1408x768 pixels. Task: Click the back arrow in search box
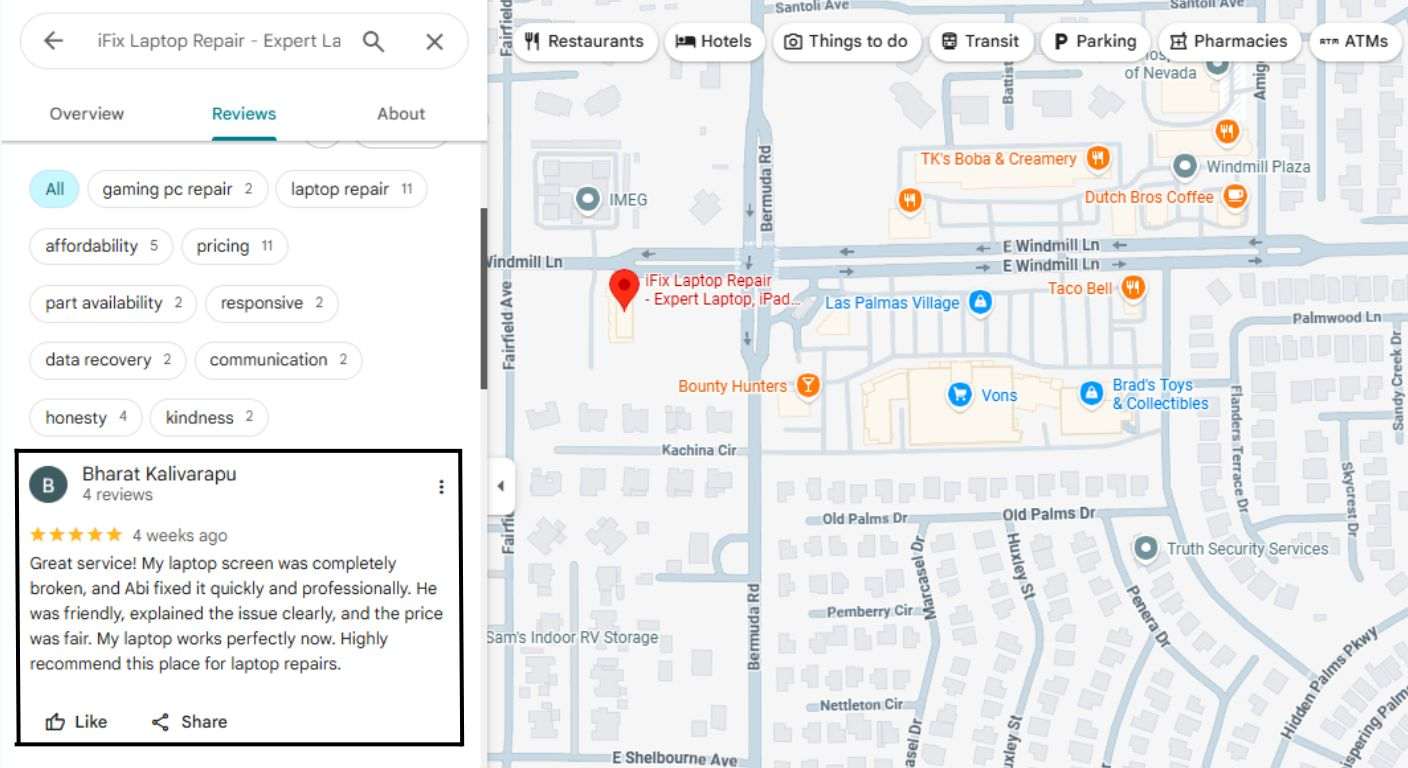coord(53,41)
